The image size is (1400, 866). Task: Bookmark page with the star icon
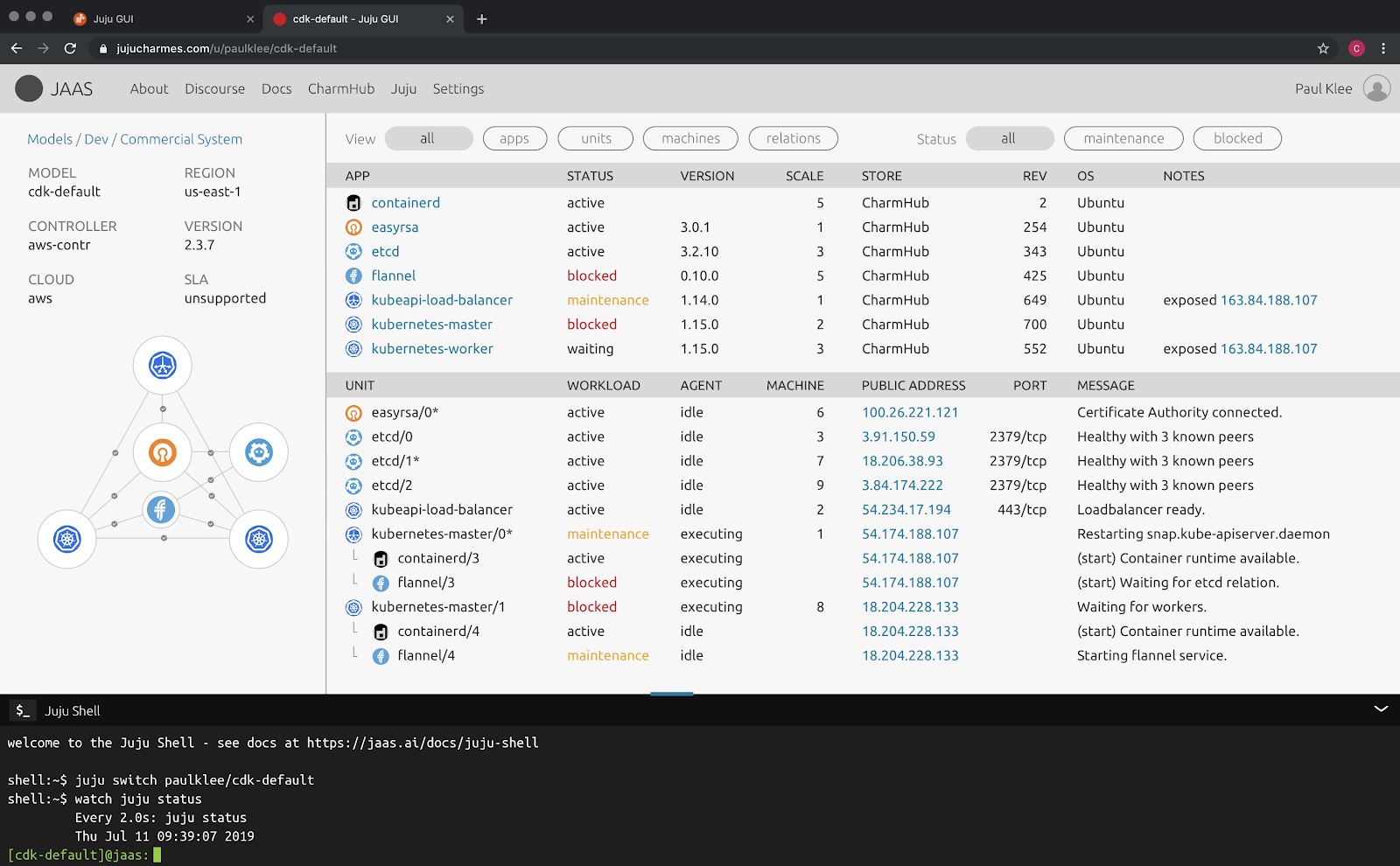point(1323,49)
